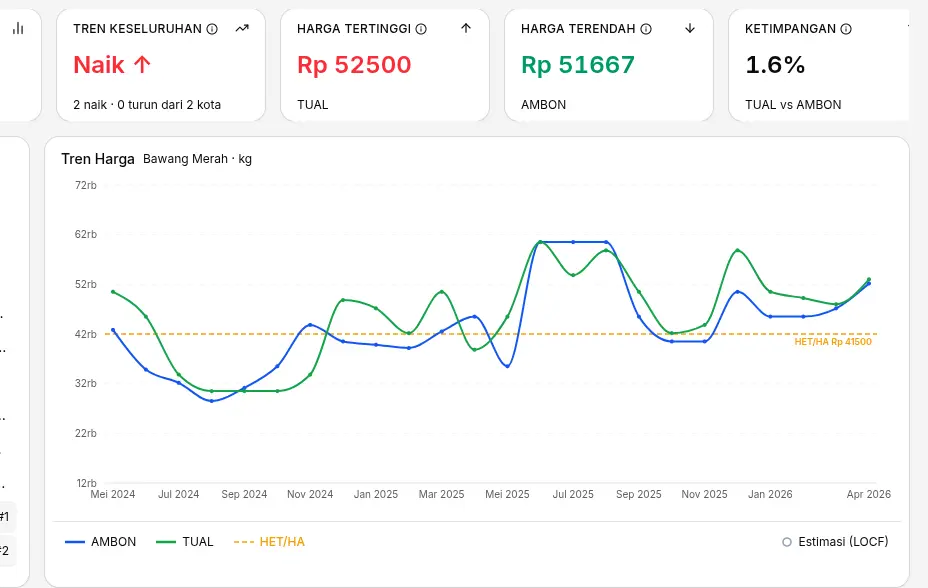This screenshot has height=588, width=928.
Task: Toggle the TUAL series in the chart legend
Action: (185, 542)
